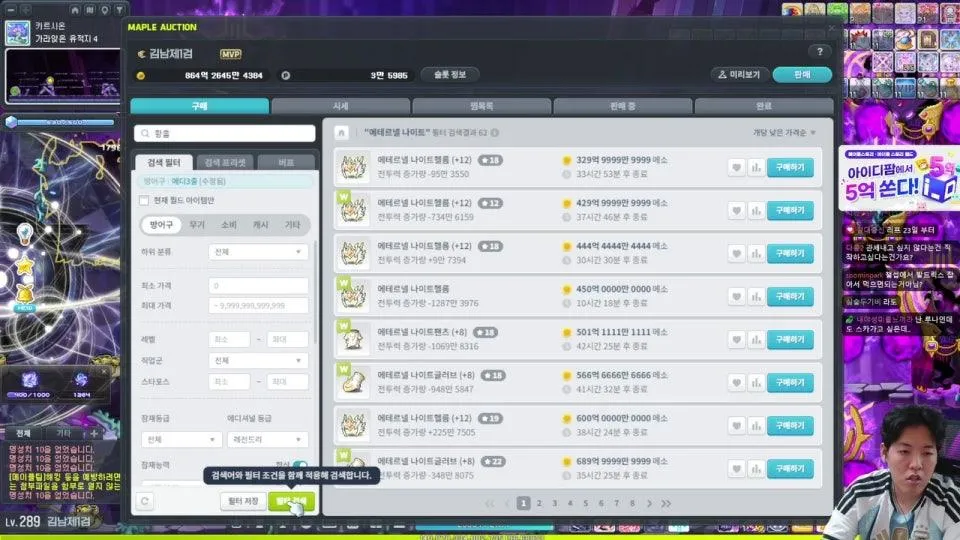This screenshot has height=540, width=960.
Task: Enable the 현재 월드 아이템만 checkbox
Action: (x=144, y=200)
